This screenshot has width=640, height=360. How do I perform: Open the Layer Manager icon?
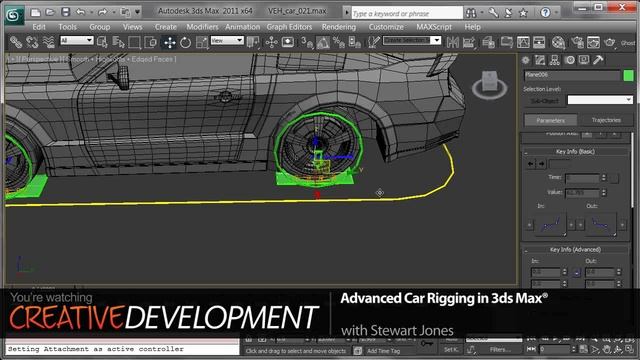tap(488, 42)
